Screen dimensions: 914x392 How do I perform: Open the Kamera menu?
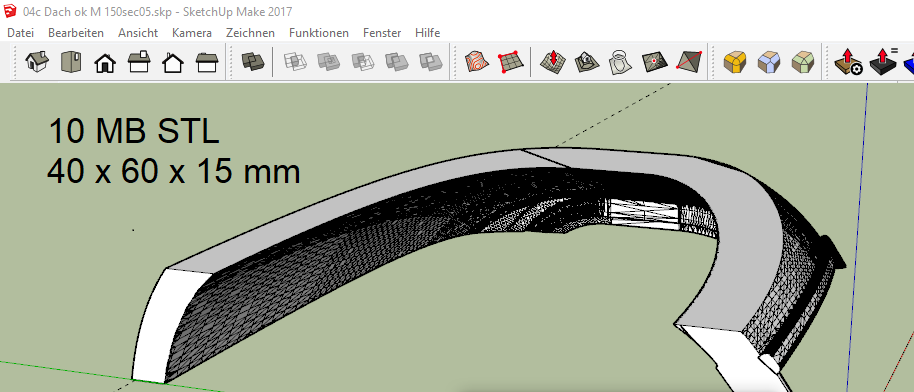point(192,33)
